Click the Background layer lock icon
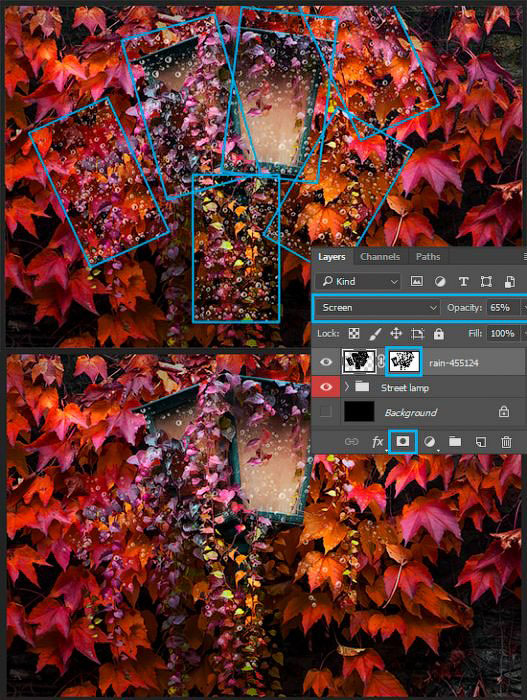The image size is (527, 700). click(504, 411)
